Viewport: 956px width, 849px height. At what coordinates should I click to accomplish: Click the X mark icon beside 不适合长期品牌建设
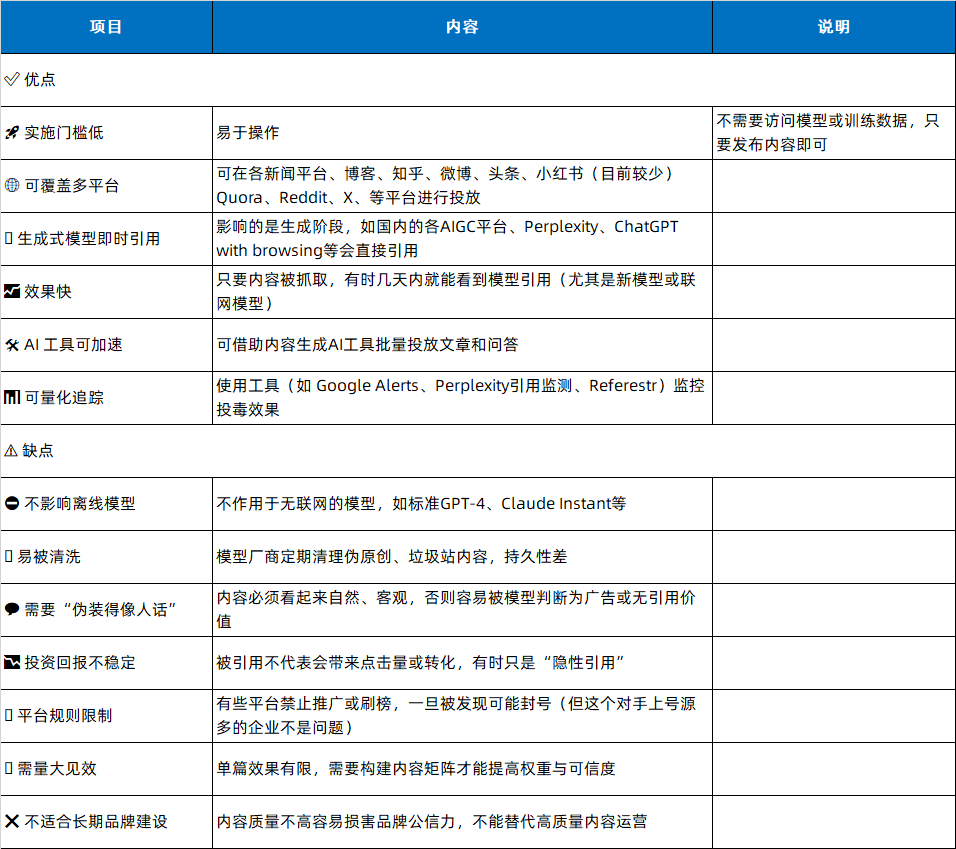tap(12, 821)
